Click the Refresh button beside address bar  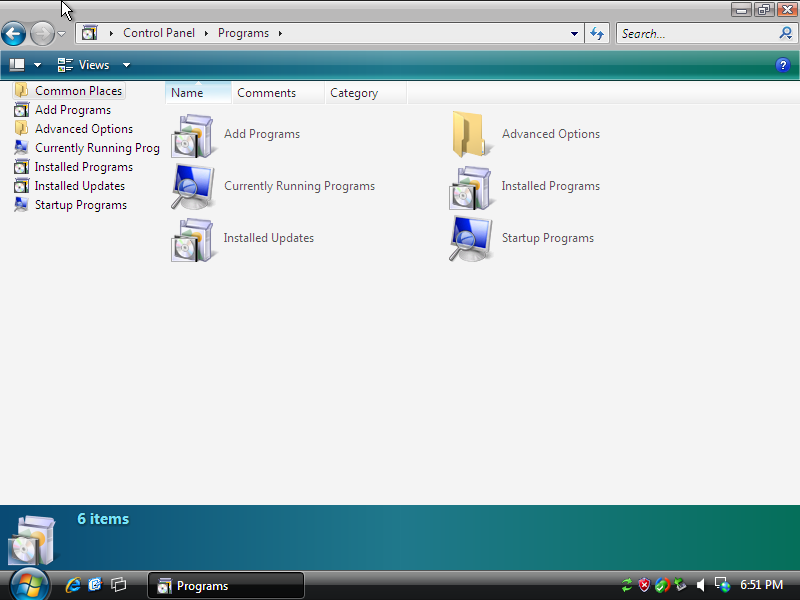[597, 34]
